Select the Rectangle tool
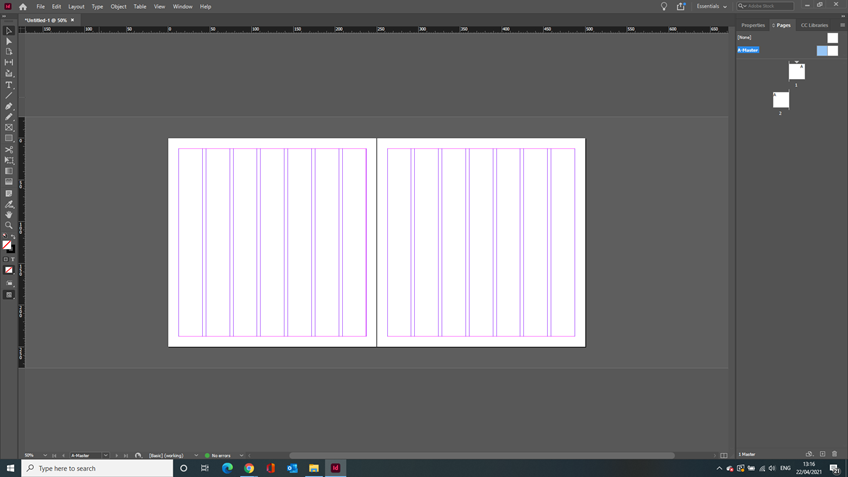 [x=9, y=138]
